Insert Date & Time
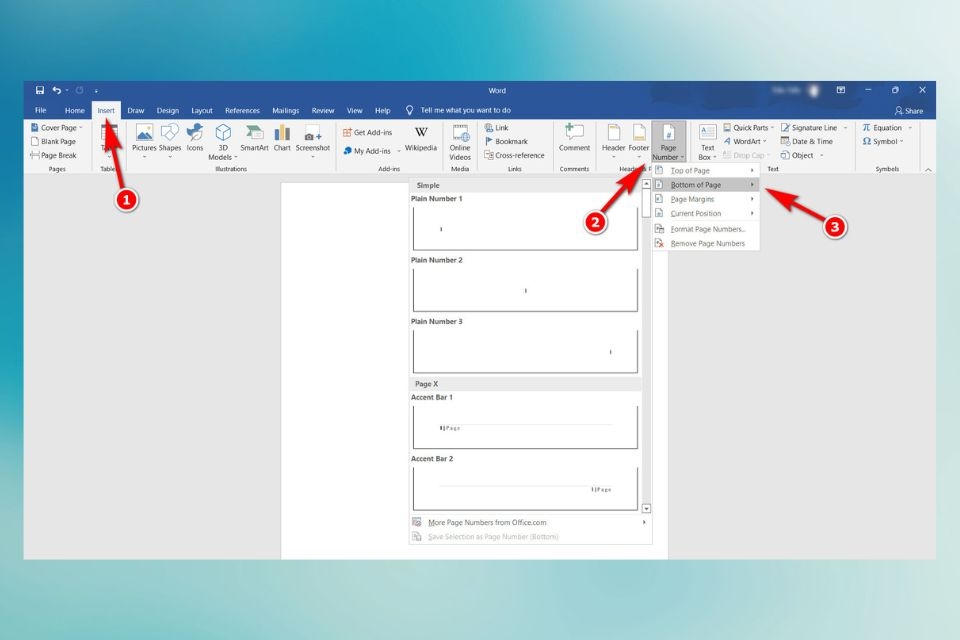Image resolution: width=960 pixels, height=640 pixels. pyautogui.click(x=806, y=141)
